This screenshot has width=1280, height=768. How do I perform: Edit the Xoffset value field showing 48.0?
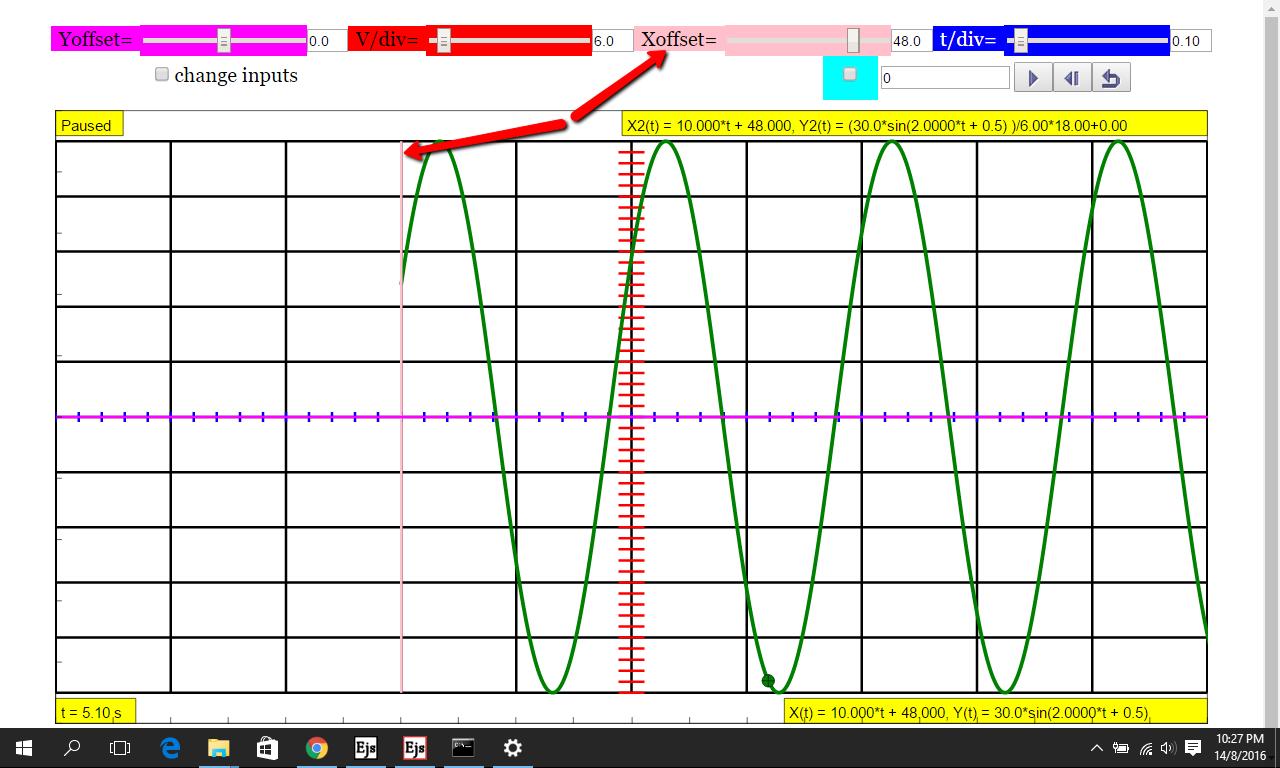click(x=910, y=41)
